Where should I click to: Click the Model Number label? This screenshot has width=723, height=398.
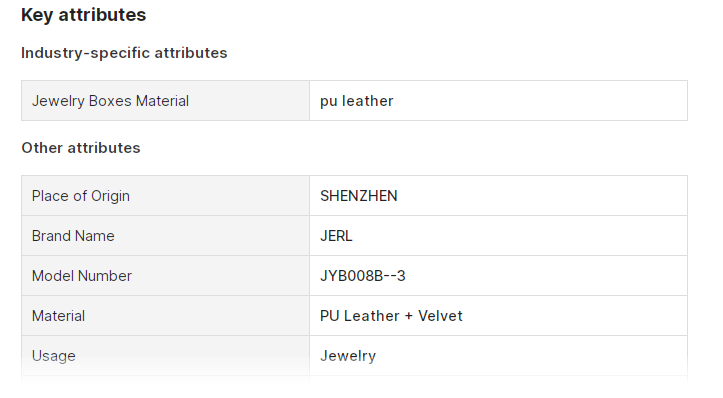tap(82, 276)
